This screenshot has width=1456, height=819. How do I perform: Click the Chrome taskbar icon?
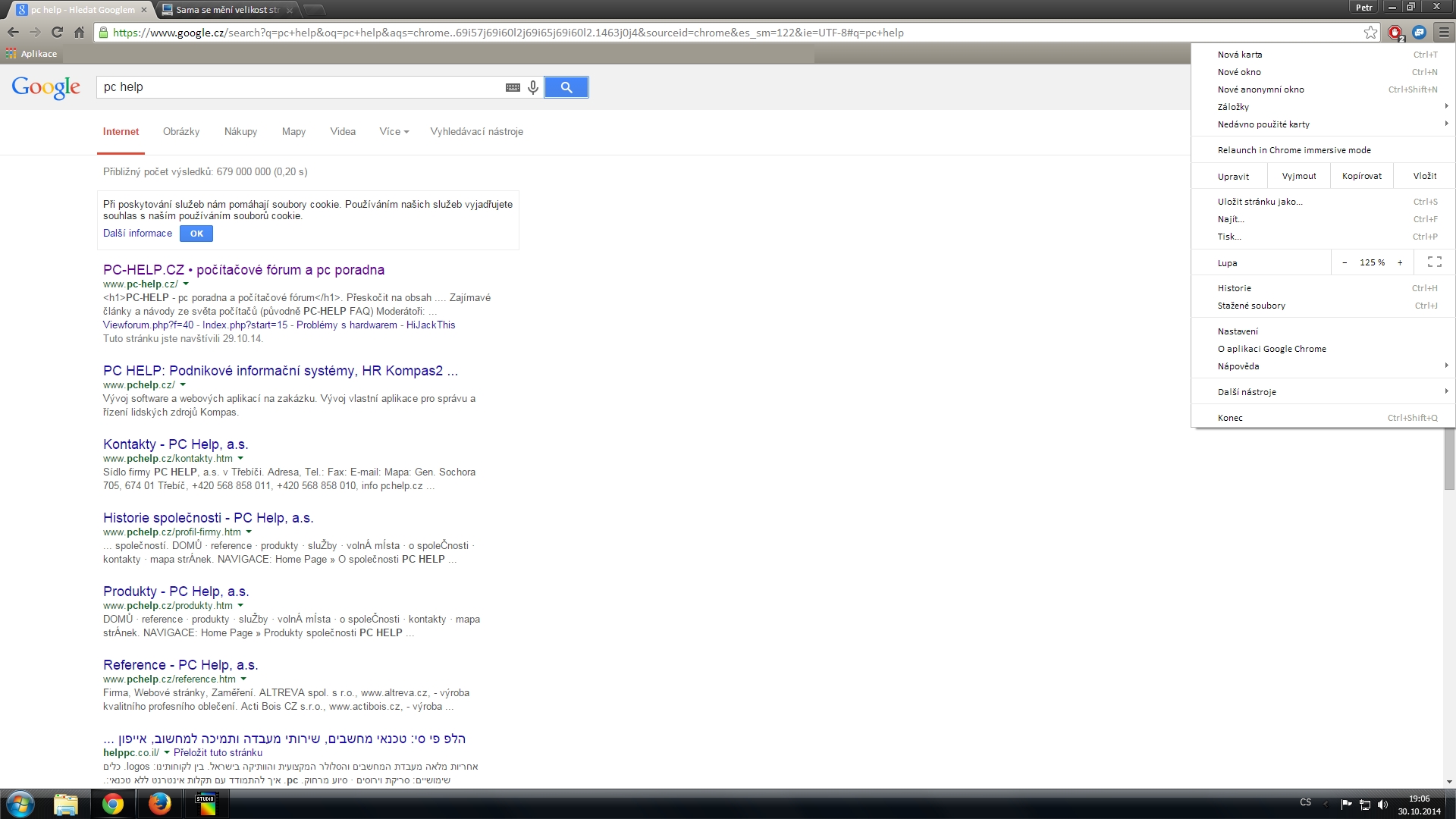tap(113, 804)
